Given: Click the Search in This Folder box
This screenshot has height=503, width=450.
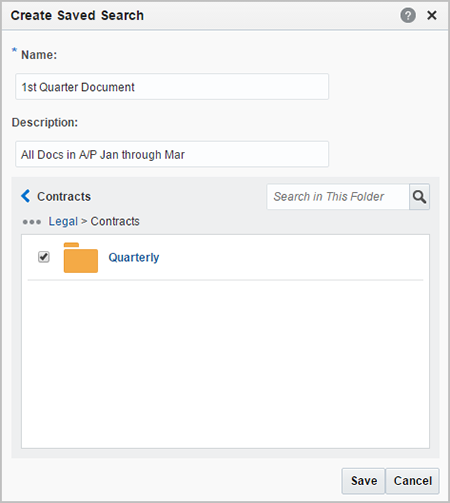Looking at the screenshot, I should coord(338,197).
